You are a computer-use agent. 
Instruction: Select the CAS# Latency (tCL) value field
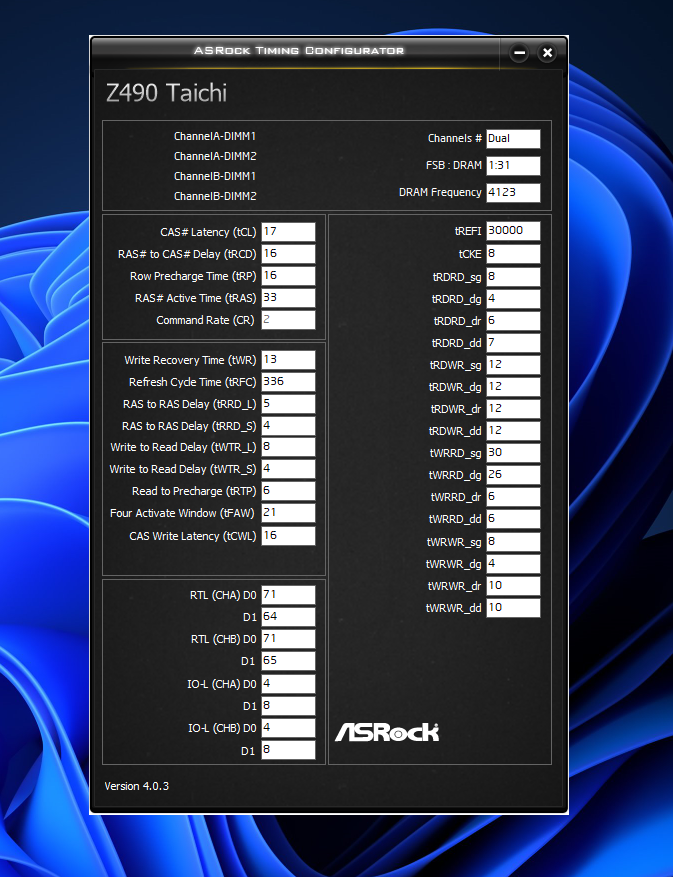pyautogui.click(x=288, y=232)
